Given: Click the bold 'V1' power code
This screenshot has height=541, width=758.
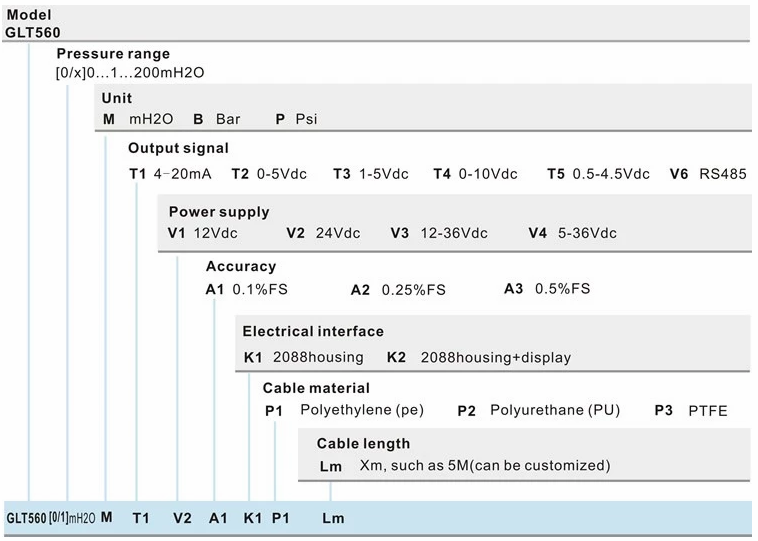Looking at the screenshot, I should 176,233.
